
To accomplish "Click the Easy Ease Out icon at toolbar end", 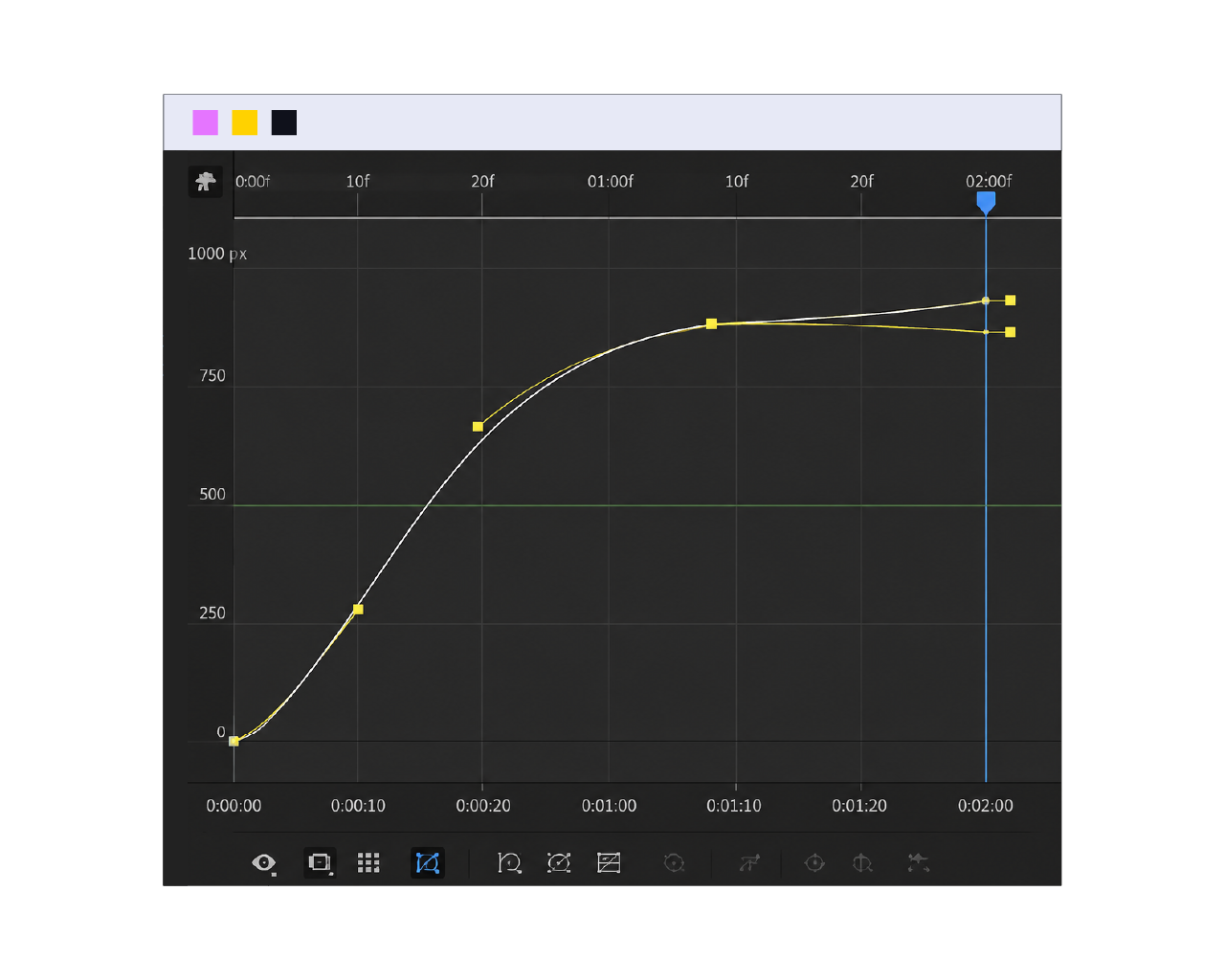I will pos(918,863).
